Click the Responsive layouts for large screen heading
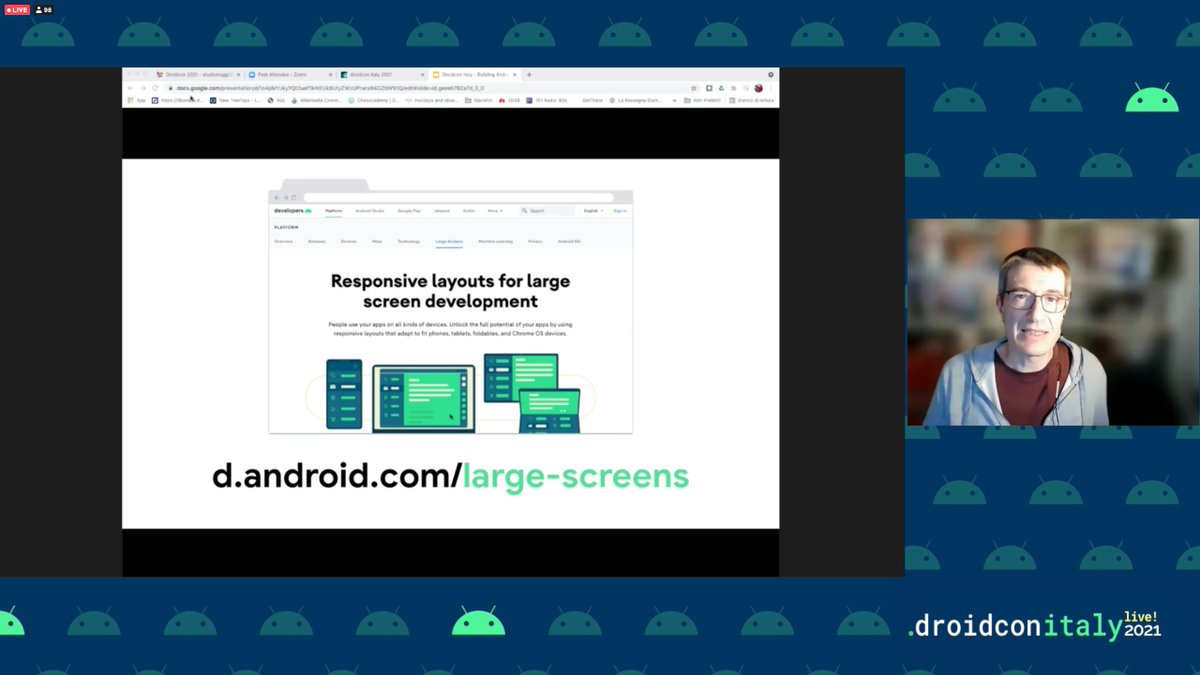 coord(450,291)
